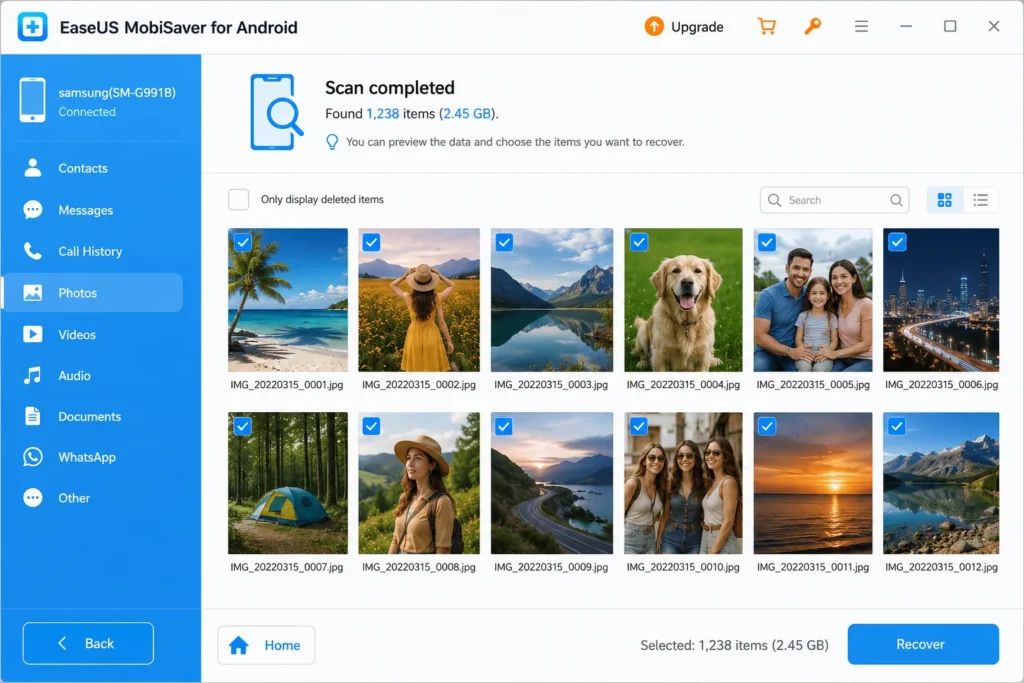The image size is (1024, 683).
Task: Open the hamburger menu icon
Action: click(x=861, y=26)
